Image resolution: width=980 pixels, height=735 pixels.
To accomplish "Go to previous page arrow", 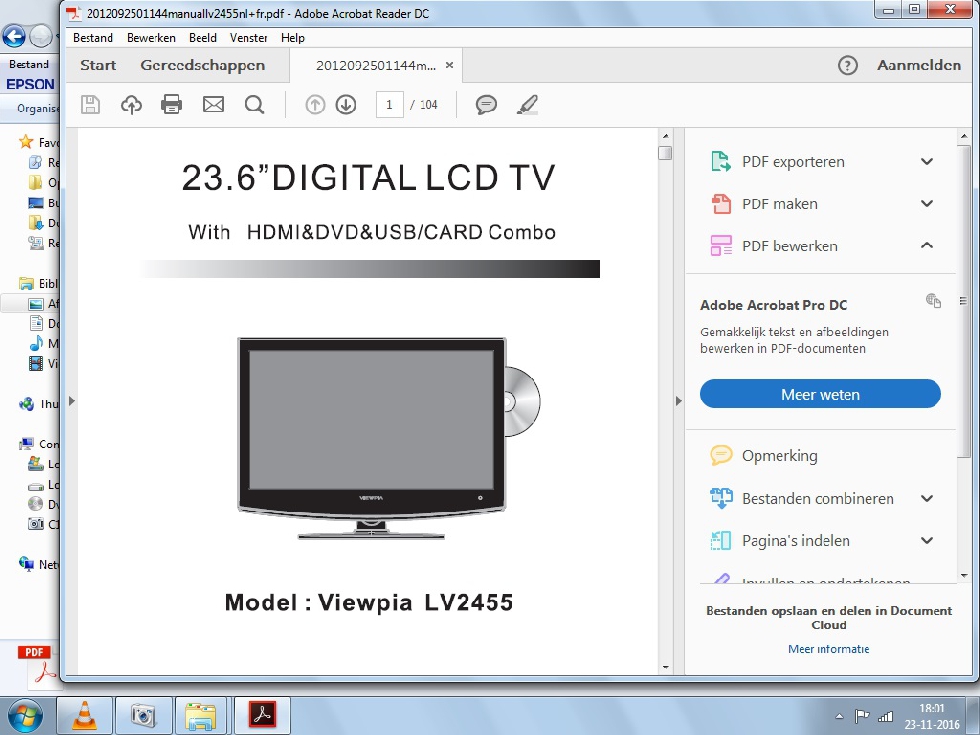I will [315, 104].
